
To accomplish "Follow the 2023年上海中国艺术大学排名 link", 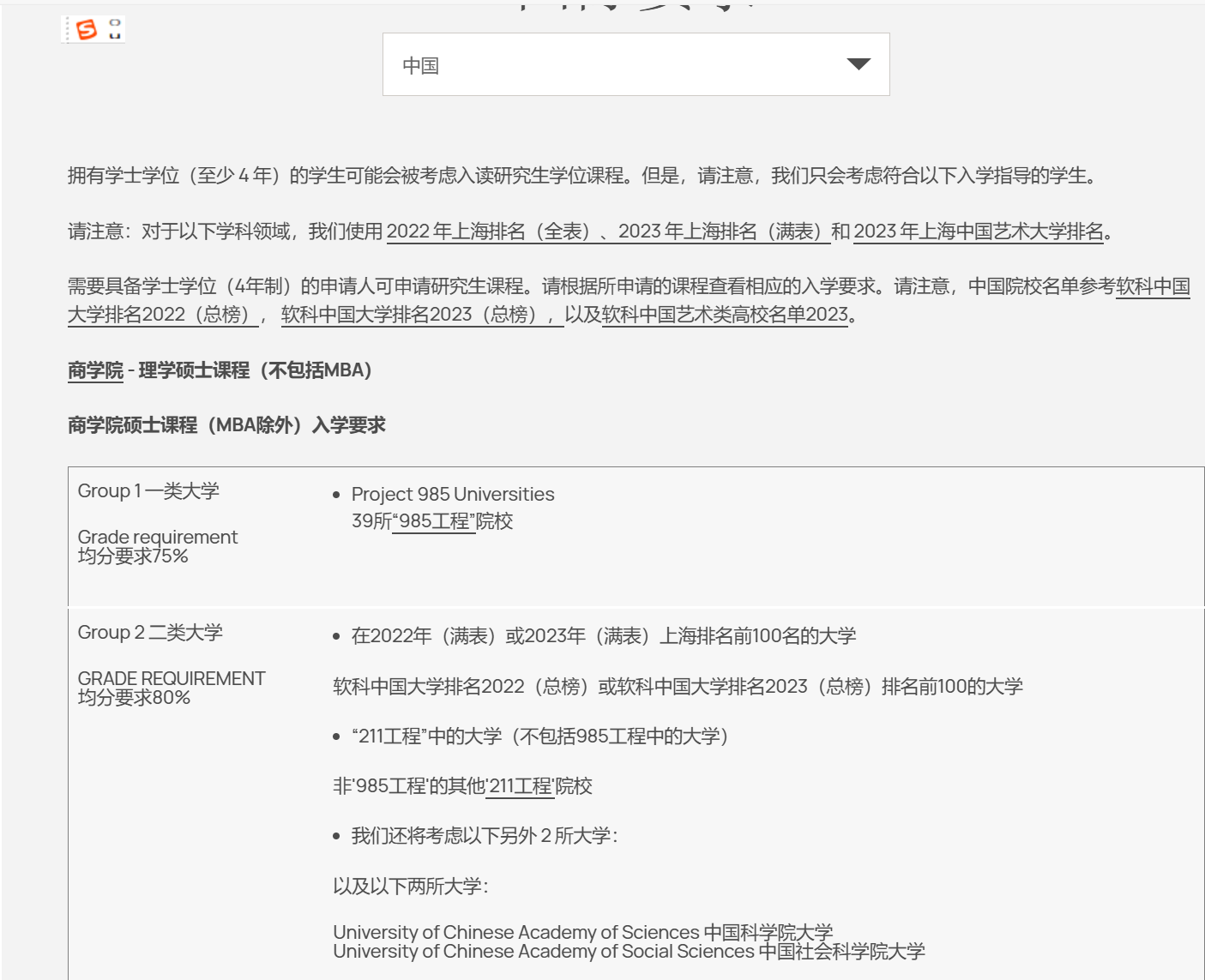I will click(979, 231).
